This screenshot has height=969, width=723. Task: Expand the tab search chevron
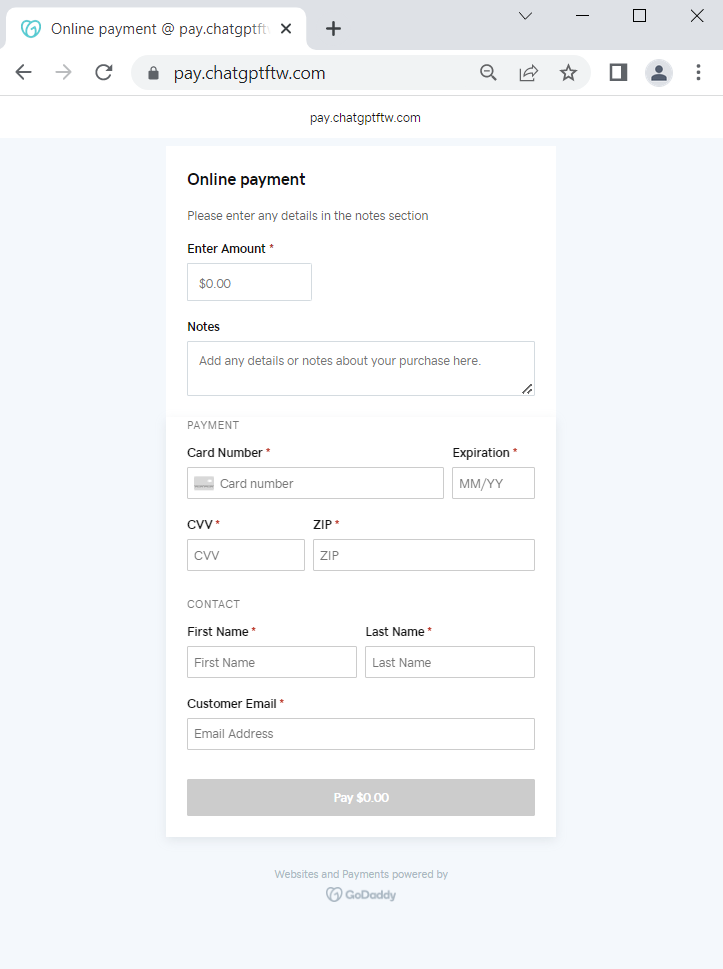click(x=526, y=16)
